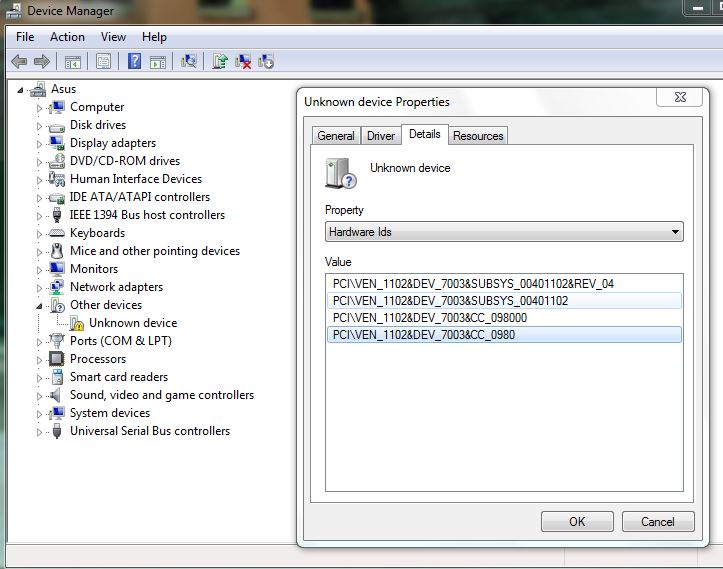Expand the System devices tree node
Screen dimensions: 723x569
[39, 414]
